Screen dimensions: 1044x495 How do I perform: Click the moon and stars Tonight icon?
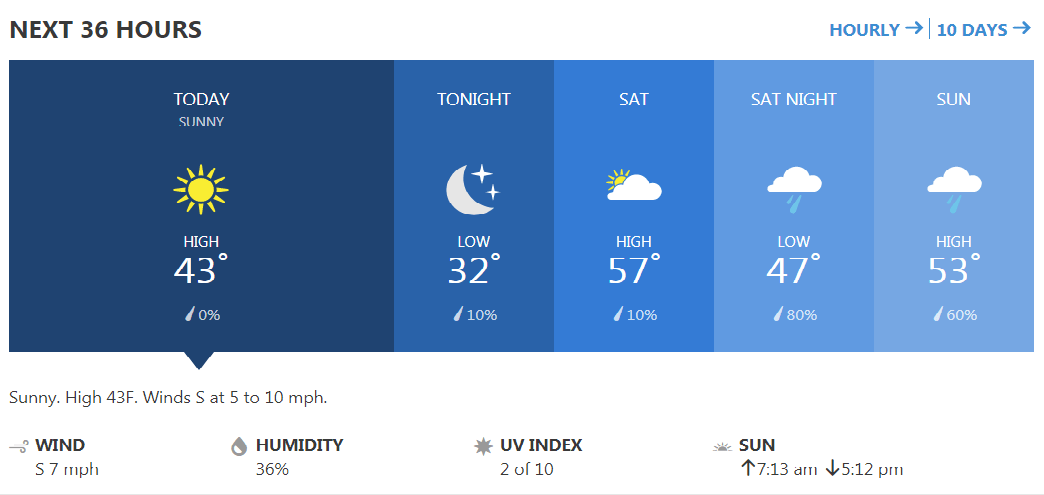coord(472,189)
